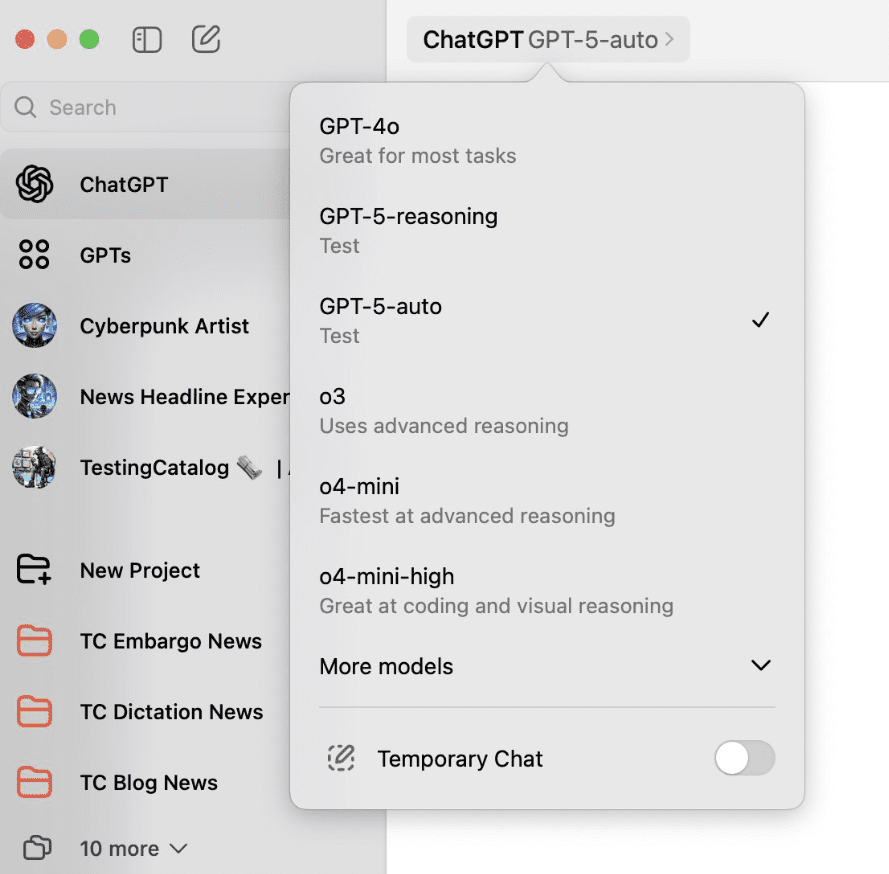Screen dimensions: 889x874
Task: Choose GPT-5-reasoning model
Action: 547,231
